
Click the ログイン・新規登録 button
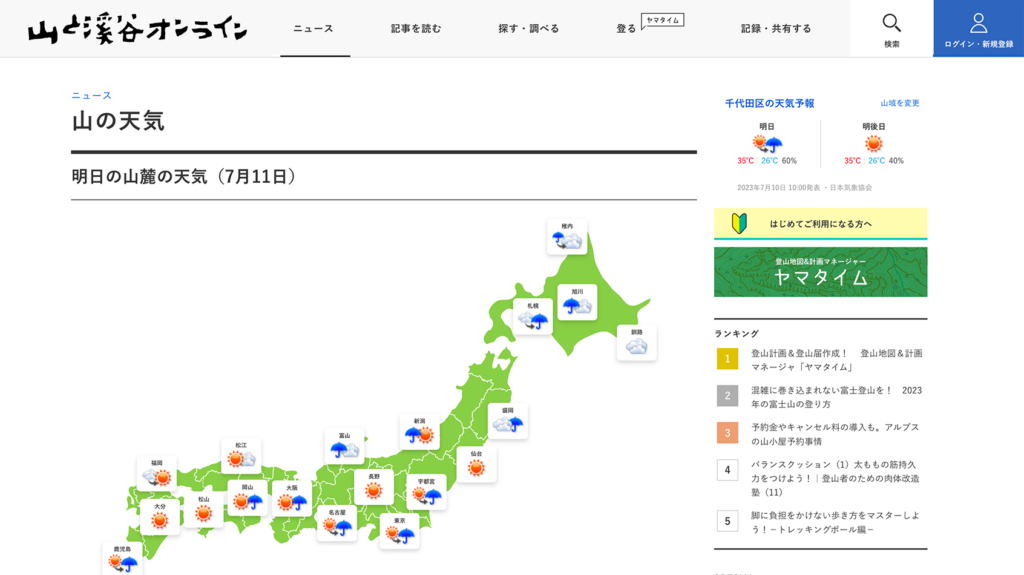978,29
